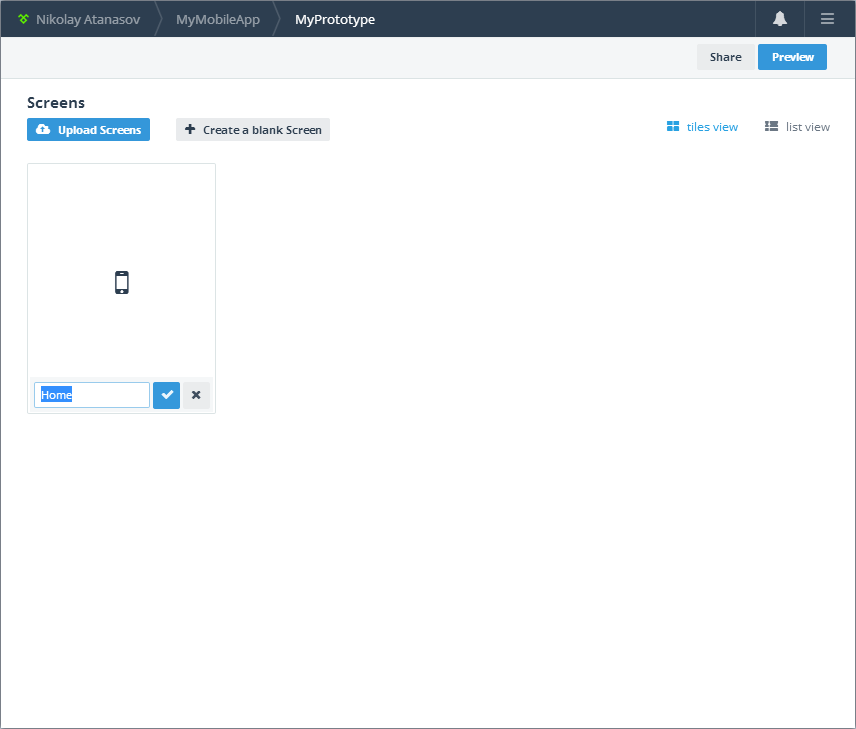856x729 pixels.
Task: Open the hamburger menu
Action: 827,19
